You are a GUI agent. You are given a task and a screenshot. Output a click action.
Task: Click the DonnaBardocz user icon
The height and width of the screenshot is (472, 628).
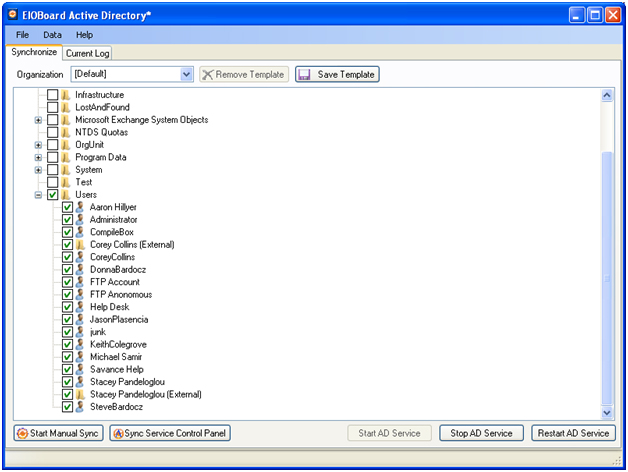point(80,269)
